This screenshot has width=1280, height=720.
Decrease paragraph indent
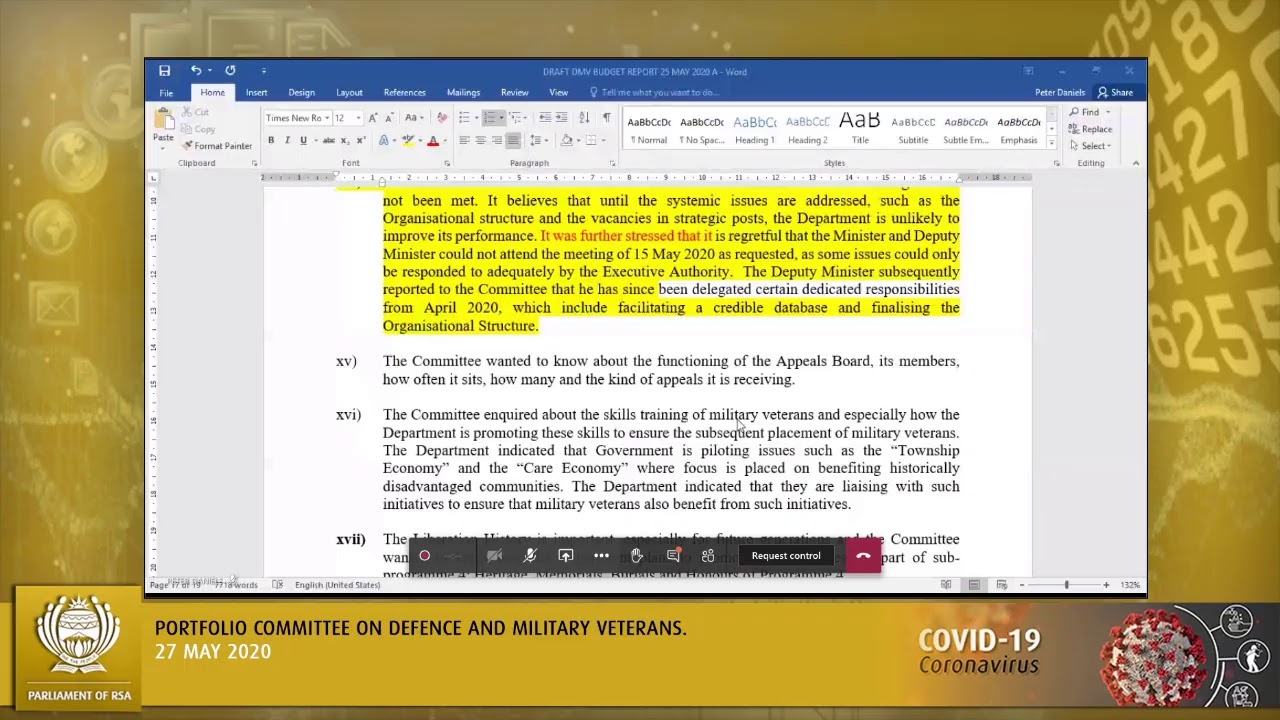tap(545, 118)
